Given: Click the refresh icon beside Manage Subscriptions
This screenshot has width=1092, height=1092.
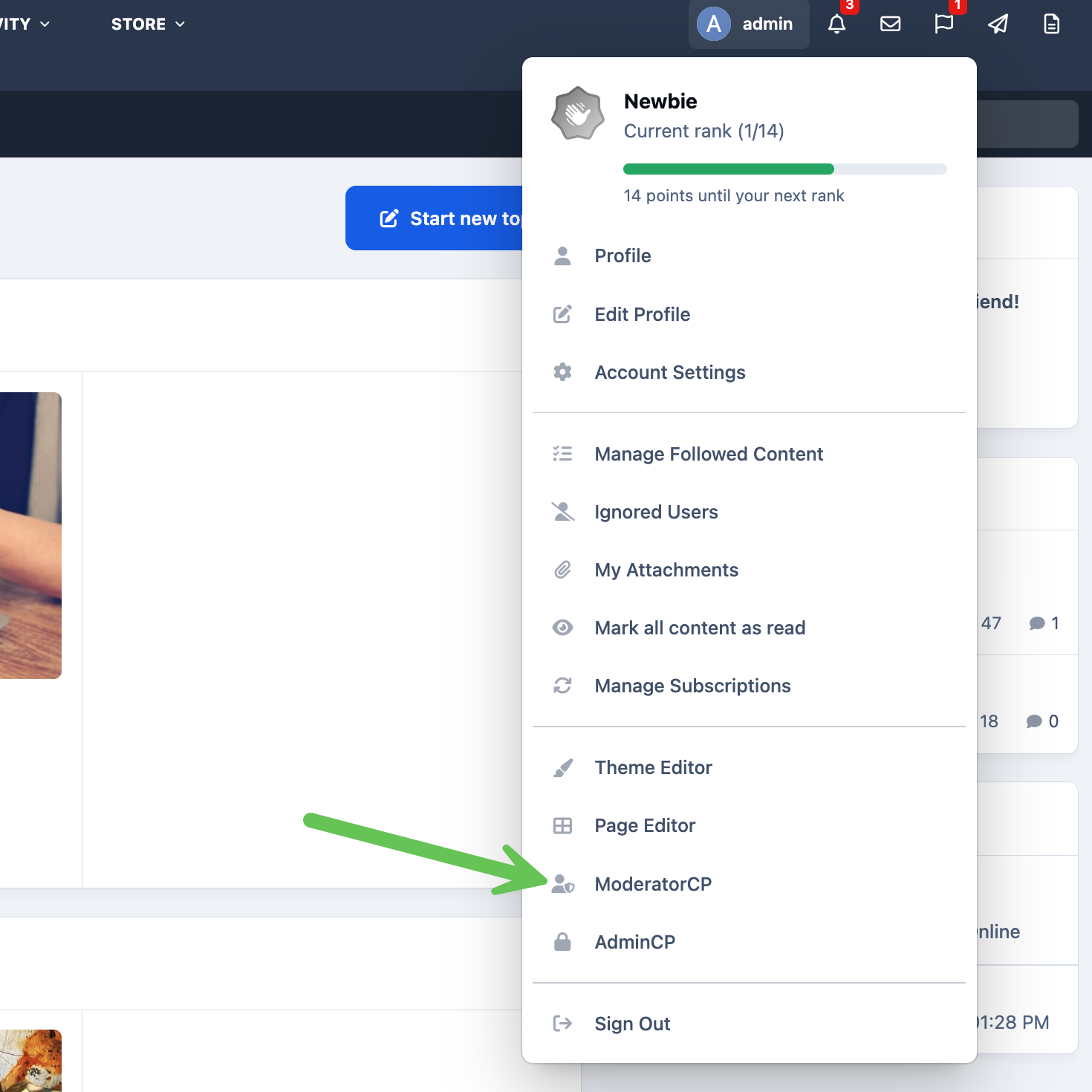Looking at the screenshot, I should 562,686.
